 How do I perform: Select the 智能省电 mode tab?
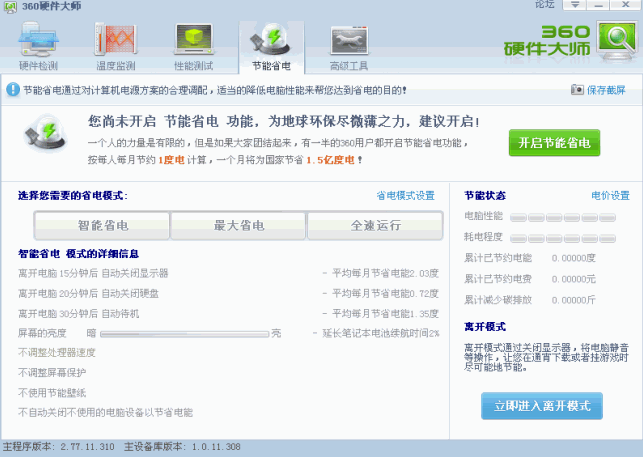pos(103,225)
